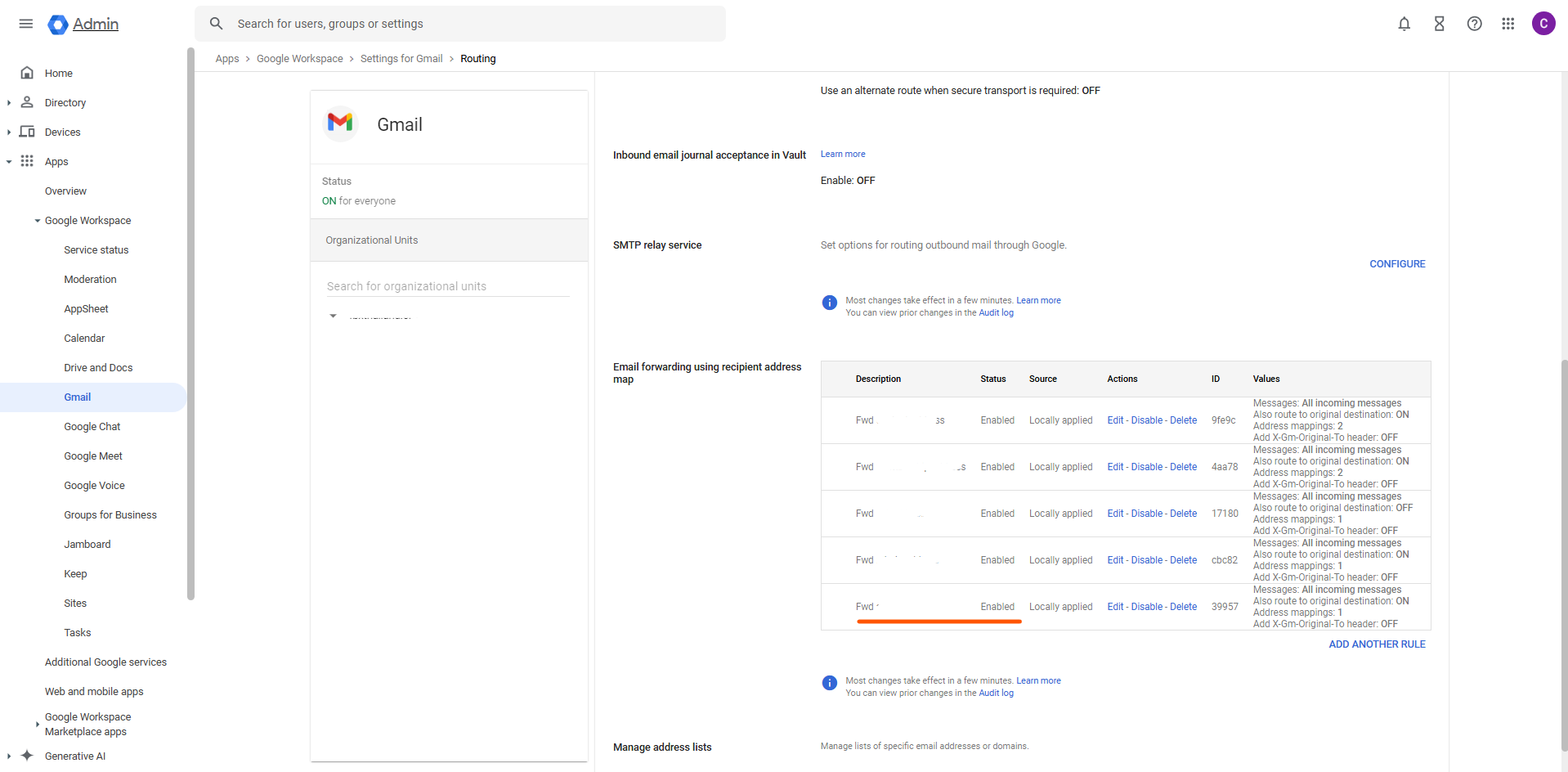Click the page vertical scrollbar on right
The image size is (1568, 772).
[1564, 556]
